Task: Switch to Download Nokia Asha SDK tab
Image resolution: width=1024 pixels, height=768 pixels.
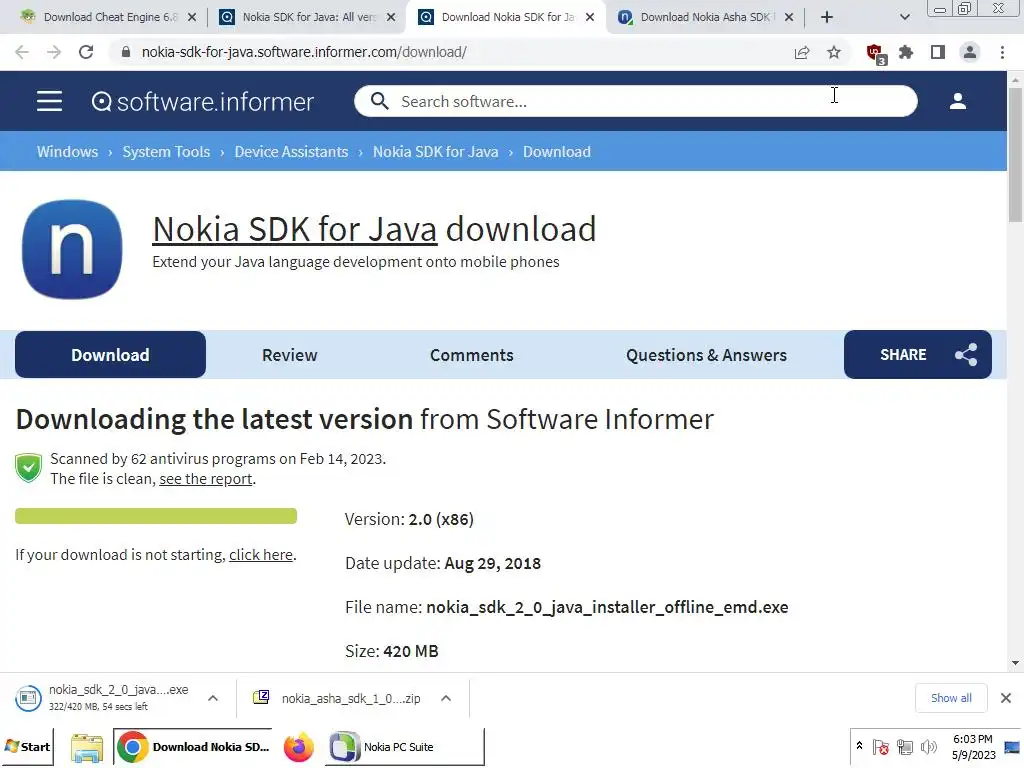Action: (705, 17)
